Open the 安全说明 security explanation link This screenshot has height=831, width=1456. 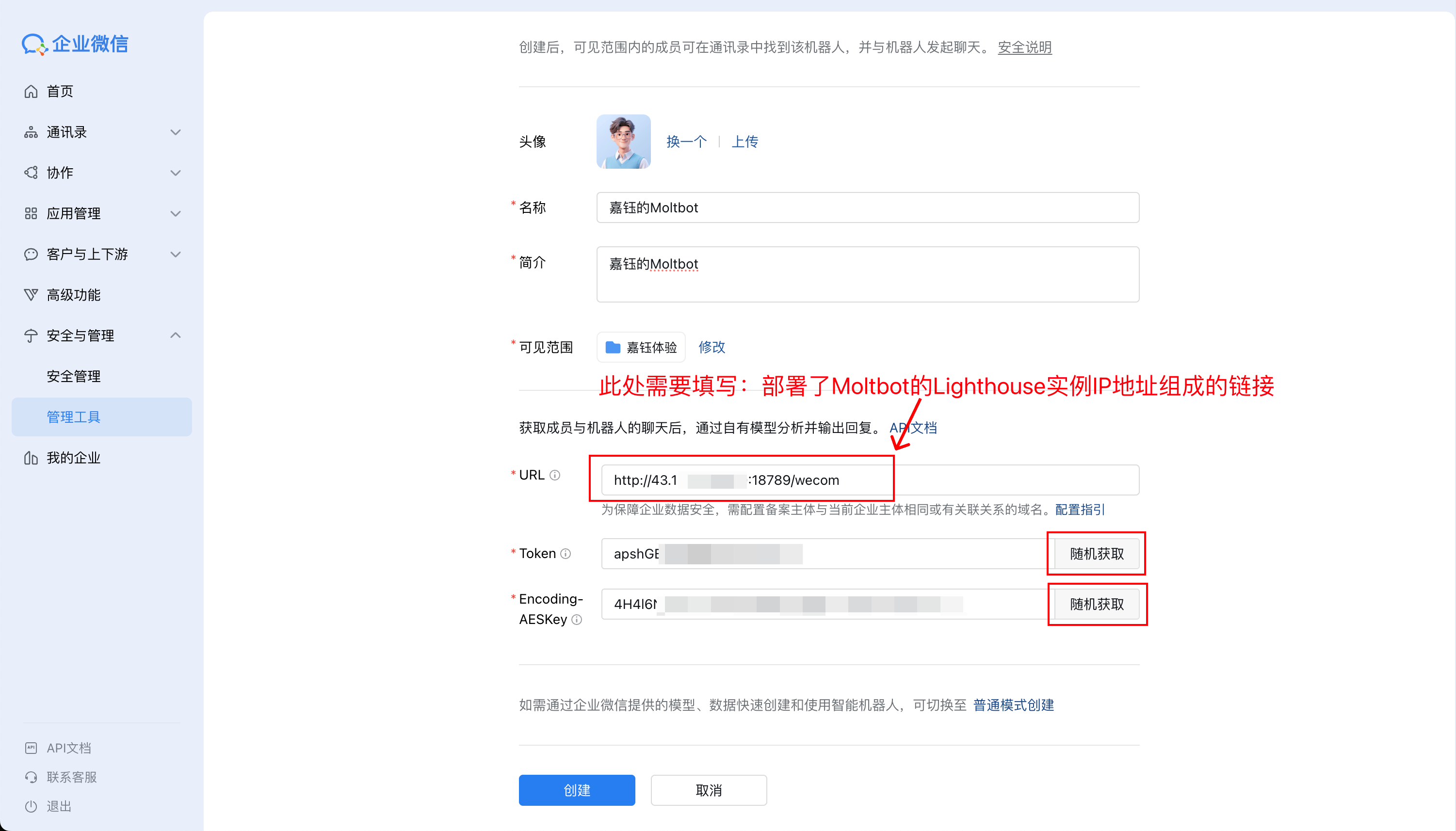click(1023, 48)
